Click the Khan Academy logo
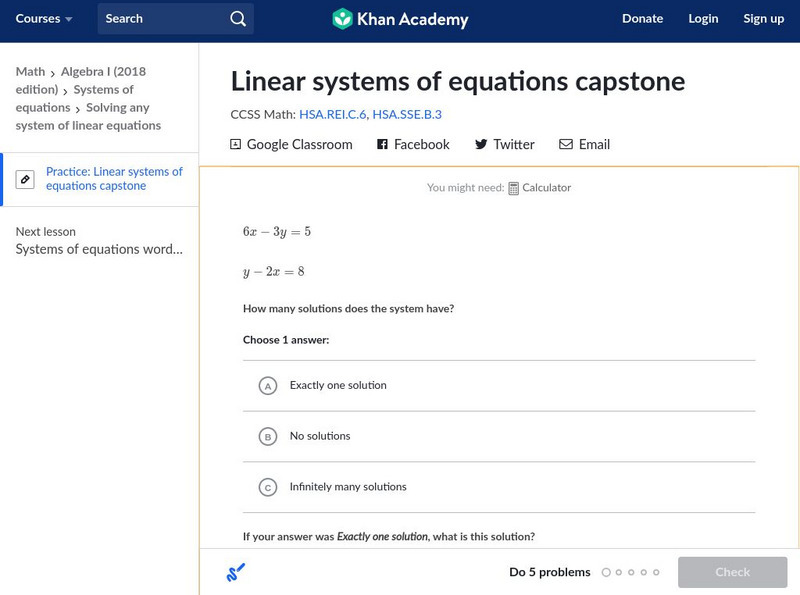Image resolution: width=800 pixels, height=595 pixels. (400, 19)
